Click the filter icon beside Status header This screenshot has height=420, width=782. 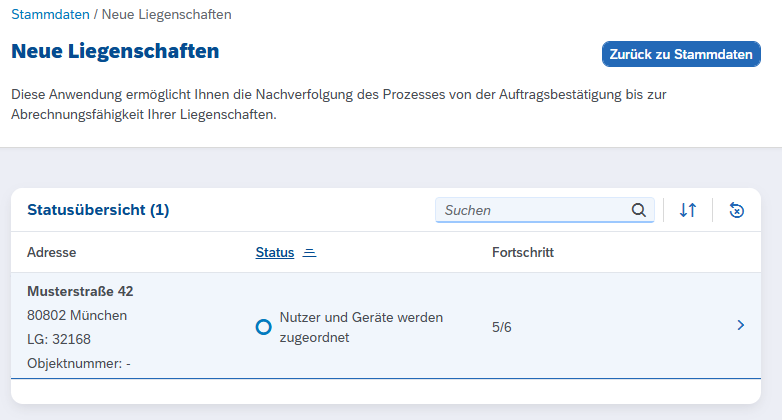pyautogui.click(x=309, y=253)
